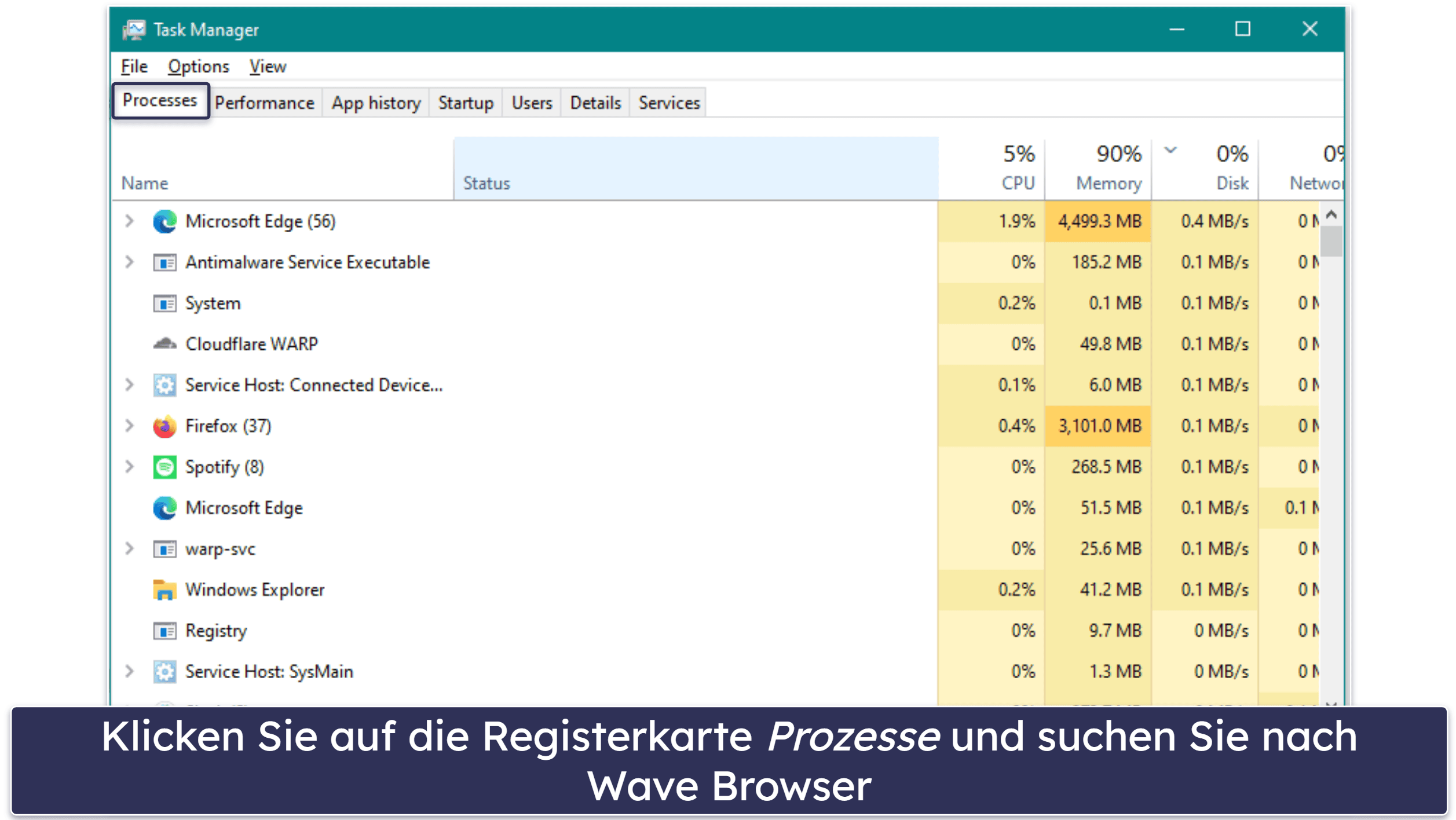Click the 49.8 MB memory cell
The image size is (1456, 820).
1099,344
